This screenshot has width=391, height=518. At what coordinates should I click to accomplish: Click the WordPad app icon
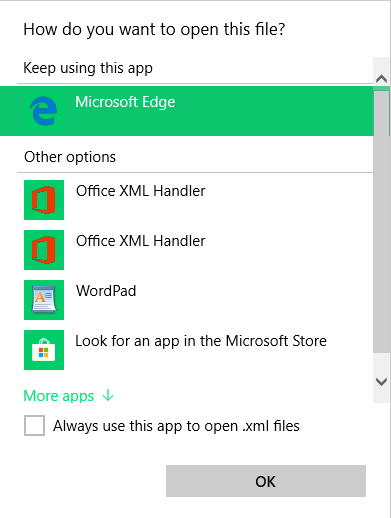coord(44,300)
